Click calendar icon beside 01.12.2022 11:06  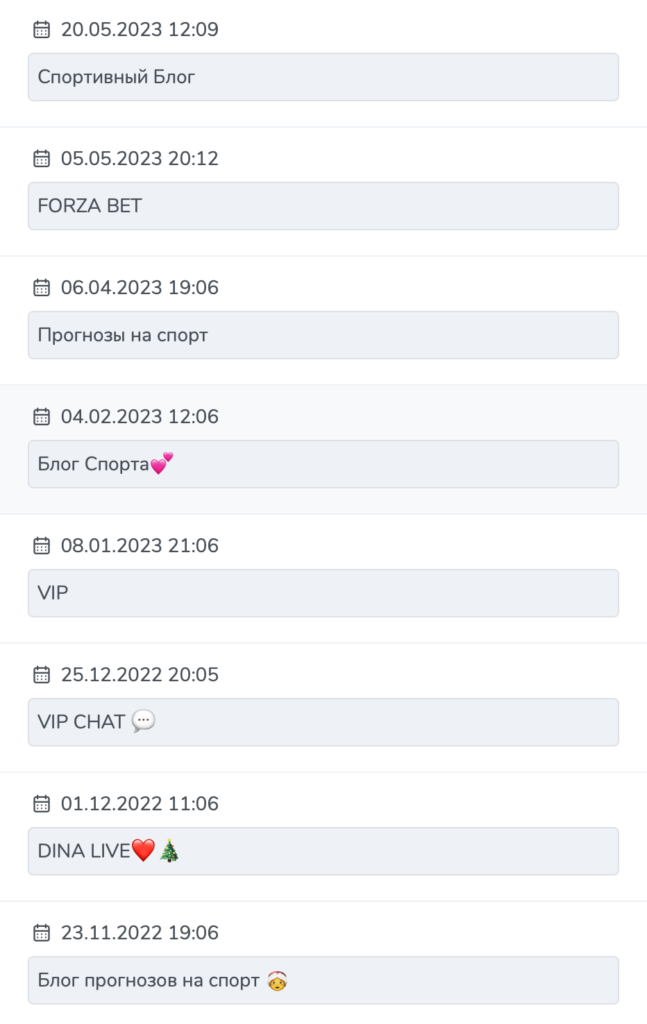pyautogui.click(x=42, y=803)
